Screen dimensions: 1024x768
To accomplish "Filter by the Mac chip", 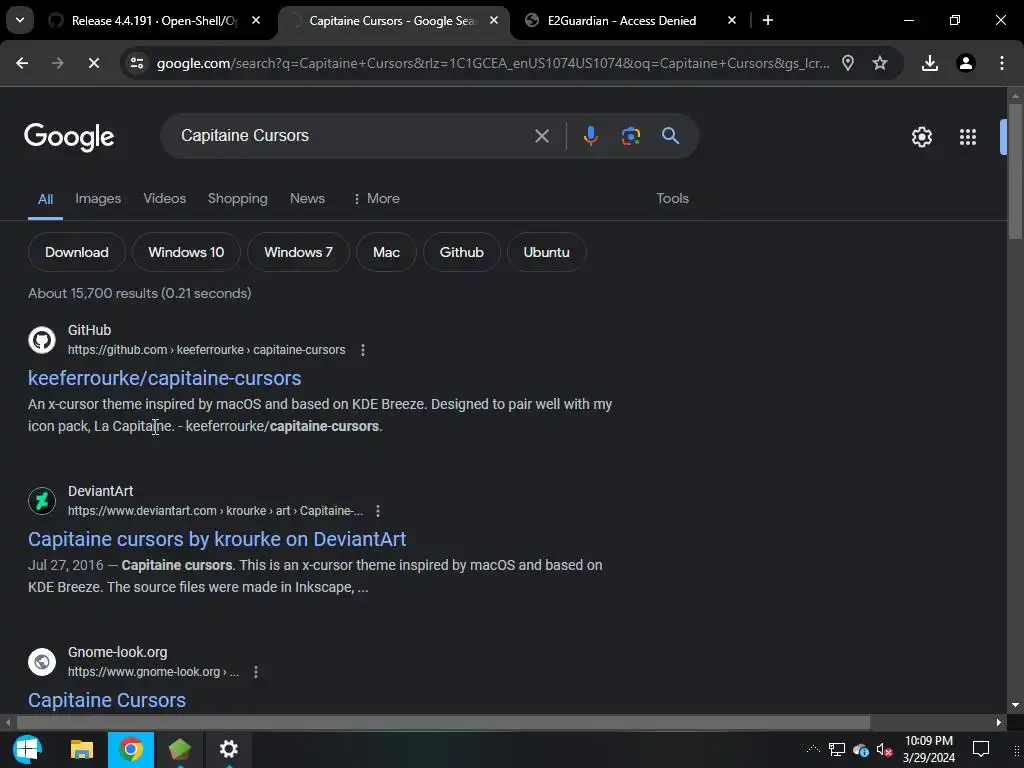I will (386, 252).
